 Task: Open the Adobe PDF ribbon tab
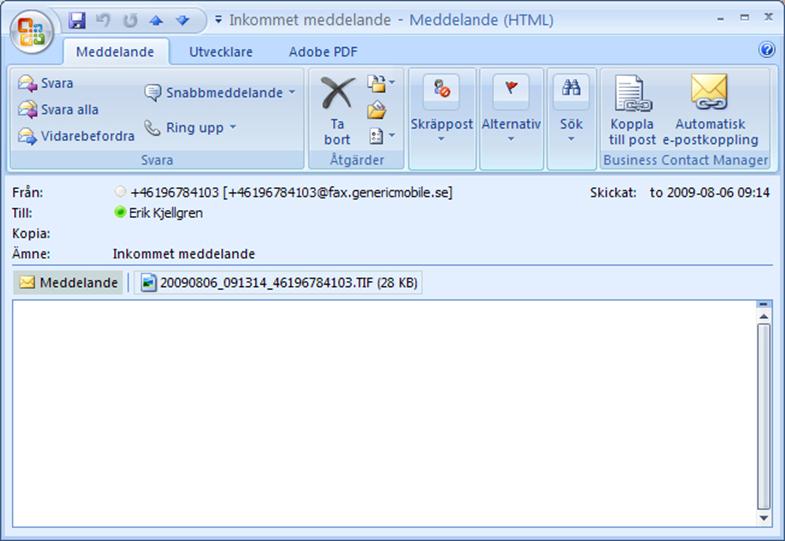323,52
